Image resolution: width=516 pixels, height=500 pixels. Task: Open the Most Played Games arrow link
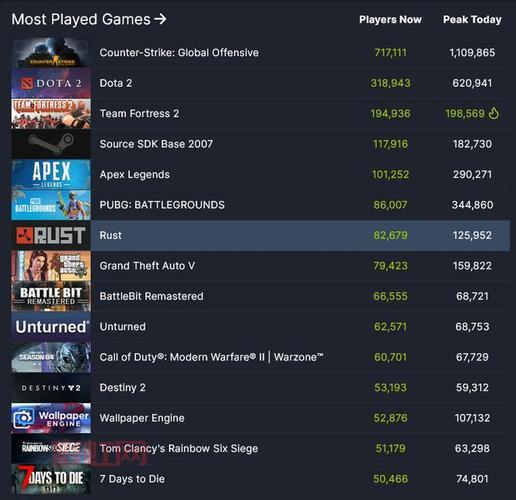click(89, 19)
